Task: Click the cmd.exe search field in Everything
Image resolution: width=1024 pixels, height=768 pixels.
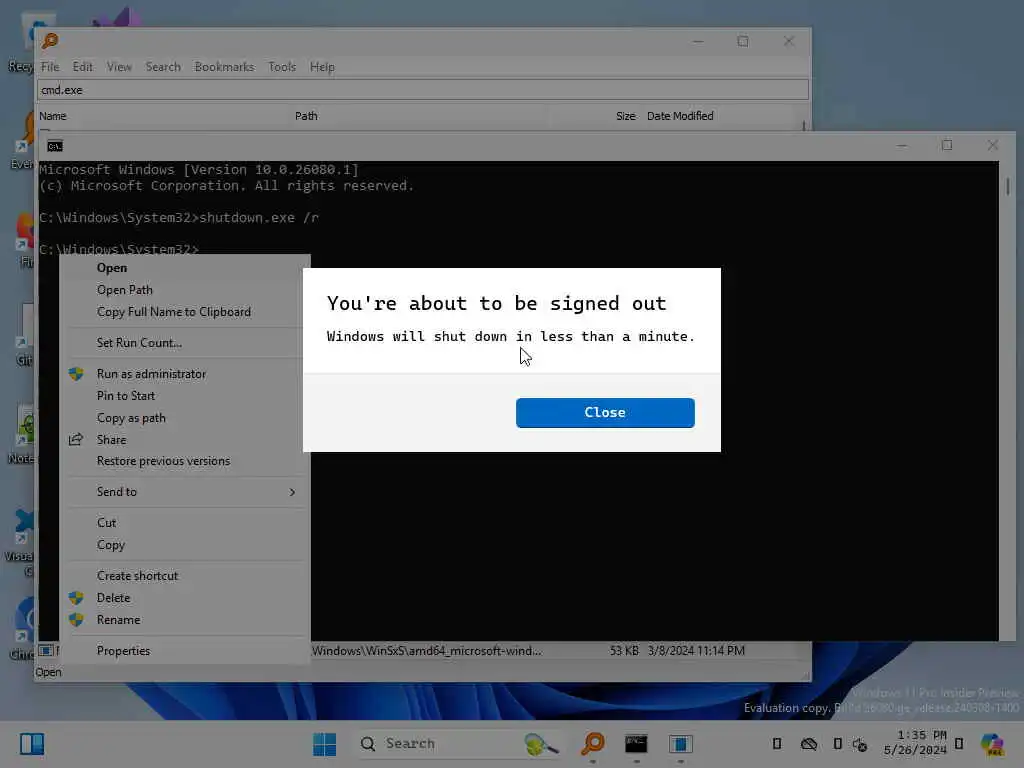Action: [x=423, y=89]
